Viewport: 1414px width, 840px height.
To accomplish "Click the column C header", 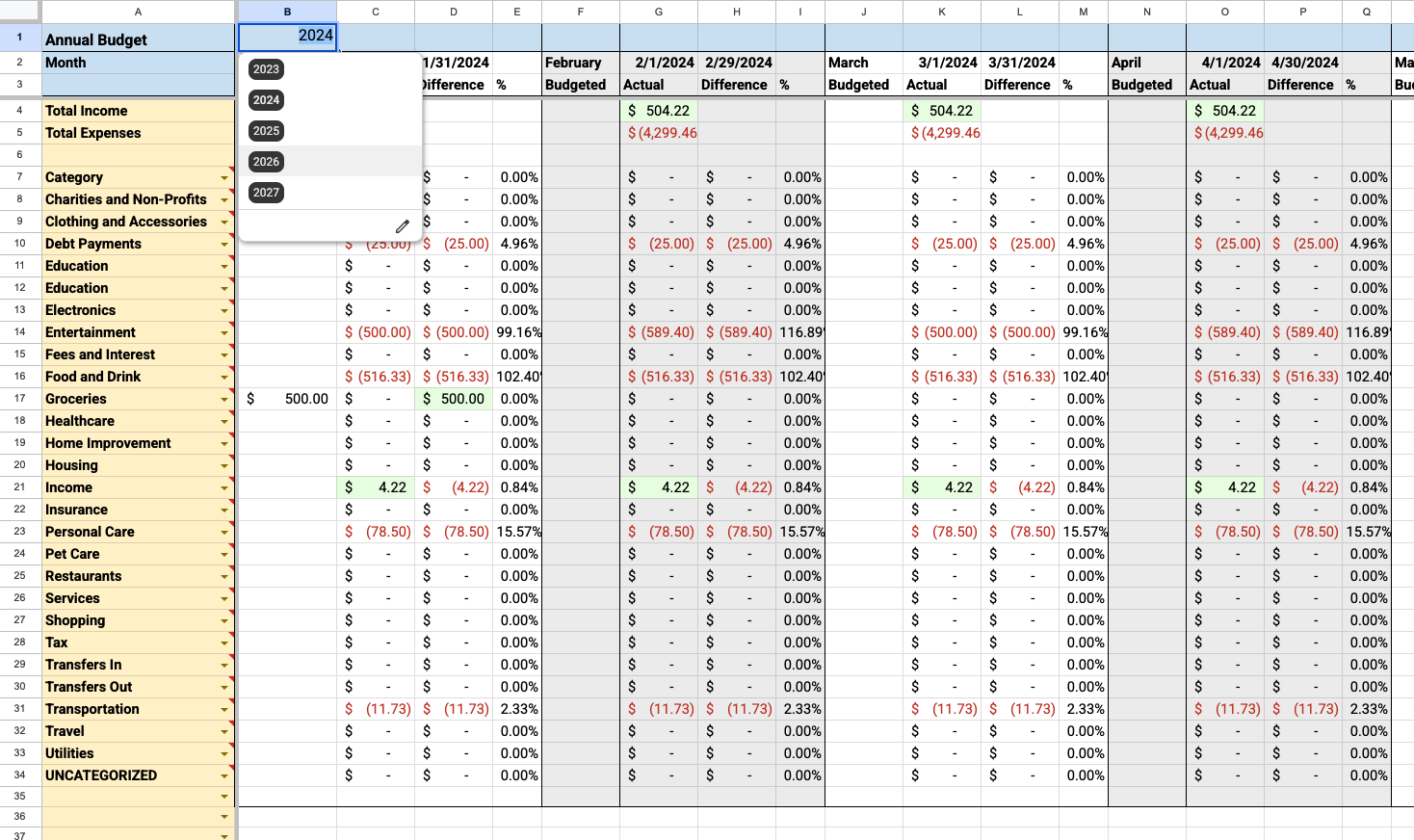I will (x=375, y=12).
